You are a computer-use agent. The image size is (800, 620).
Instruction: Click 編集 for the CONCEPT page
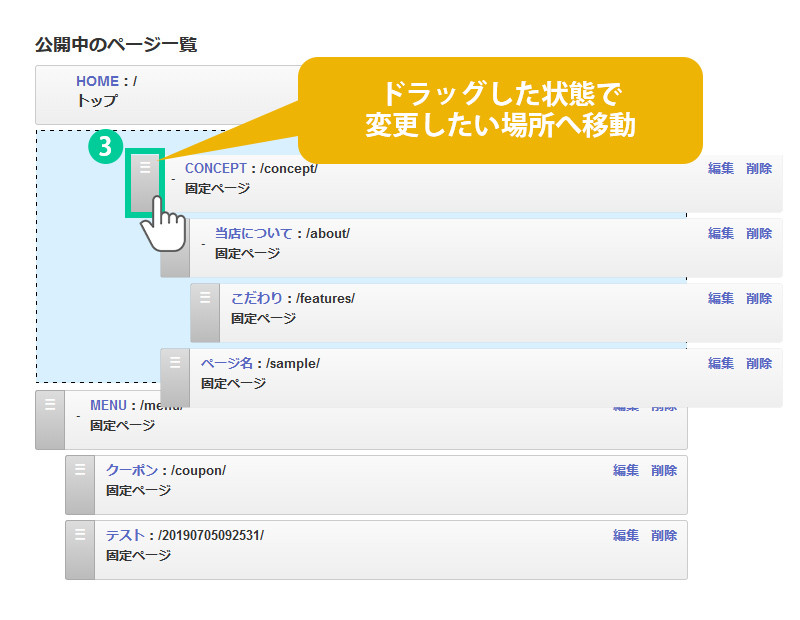click(x=721, y=168)
